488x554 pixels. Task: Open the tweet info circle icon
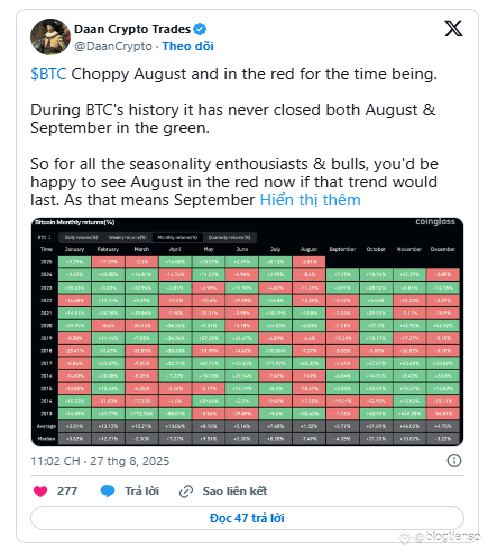(x=454, y=461)
